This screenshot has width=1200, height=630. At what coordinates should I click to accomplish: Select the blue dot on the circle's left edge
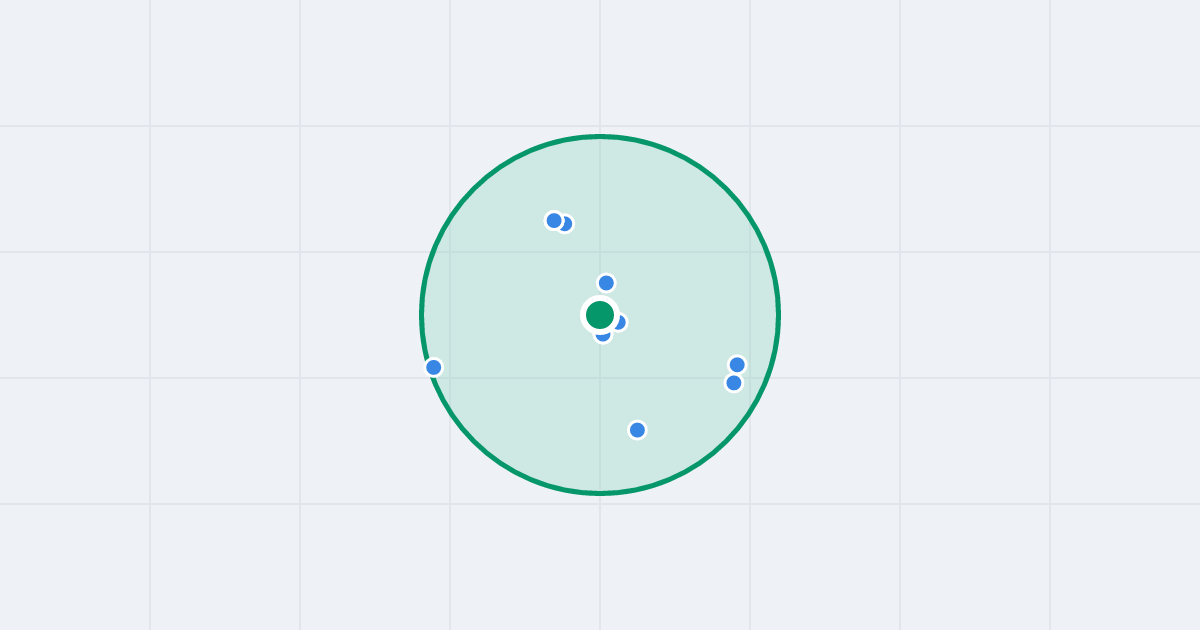coord(434,367)
